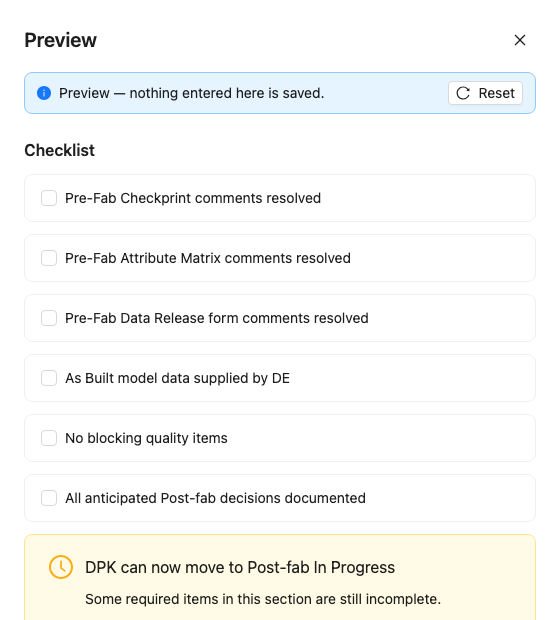The width and height of the screenshot is (560, 620).
Task: Click the circular arrow icon inside Reset
Action: pyautogui.click(x=463, y=93)
